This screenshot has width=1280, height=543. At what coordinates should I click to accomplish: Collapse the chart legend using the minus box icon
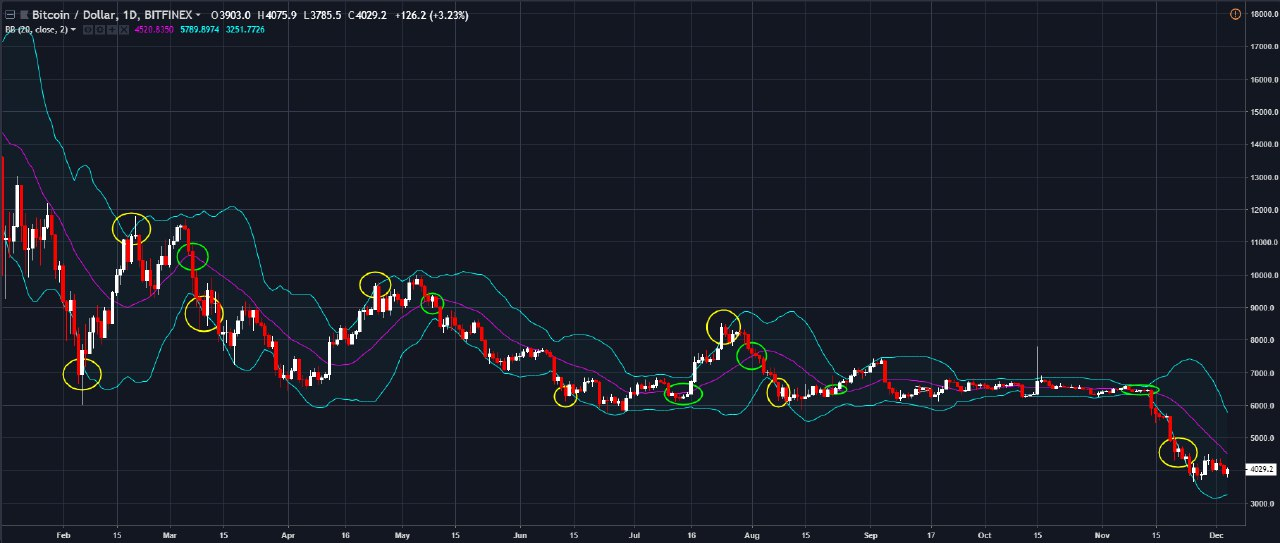[x=8, y=15]
